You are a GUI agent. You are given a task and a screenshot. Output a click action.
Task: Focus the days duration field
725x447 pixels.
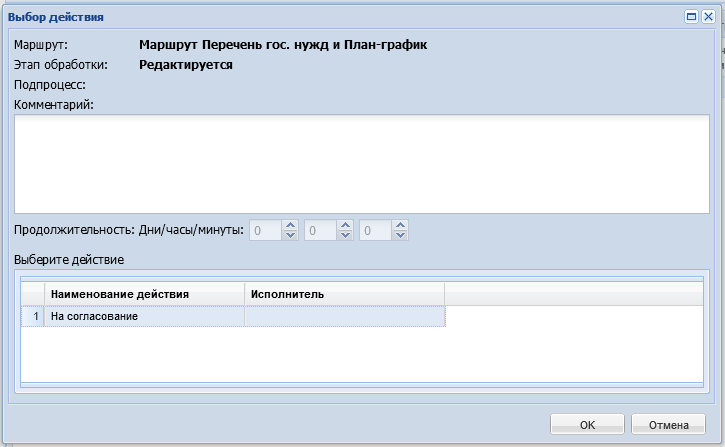[265, 231]
